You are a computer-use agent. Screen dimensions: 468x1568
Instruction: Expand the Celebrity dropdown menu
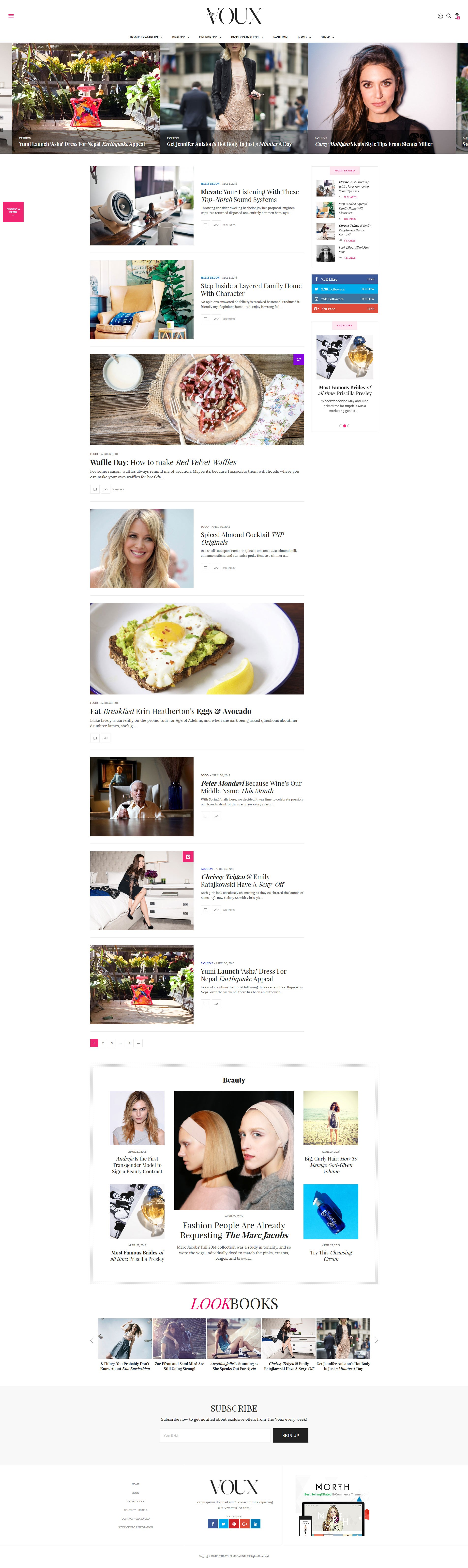coord(210,37)
